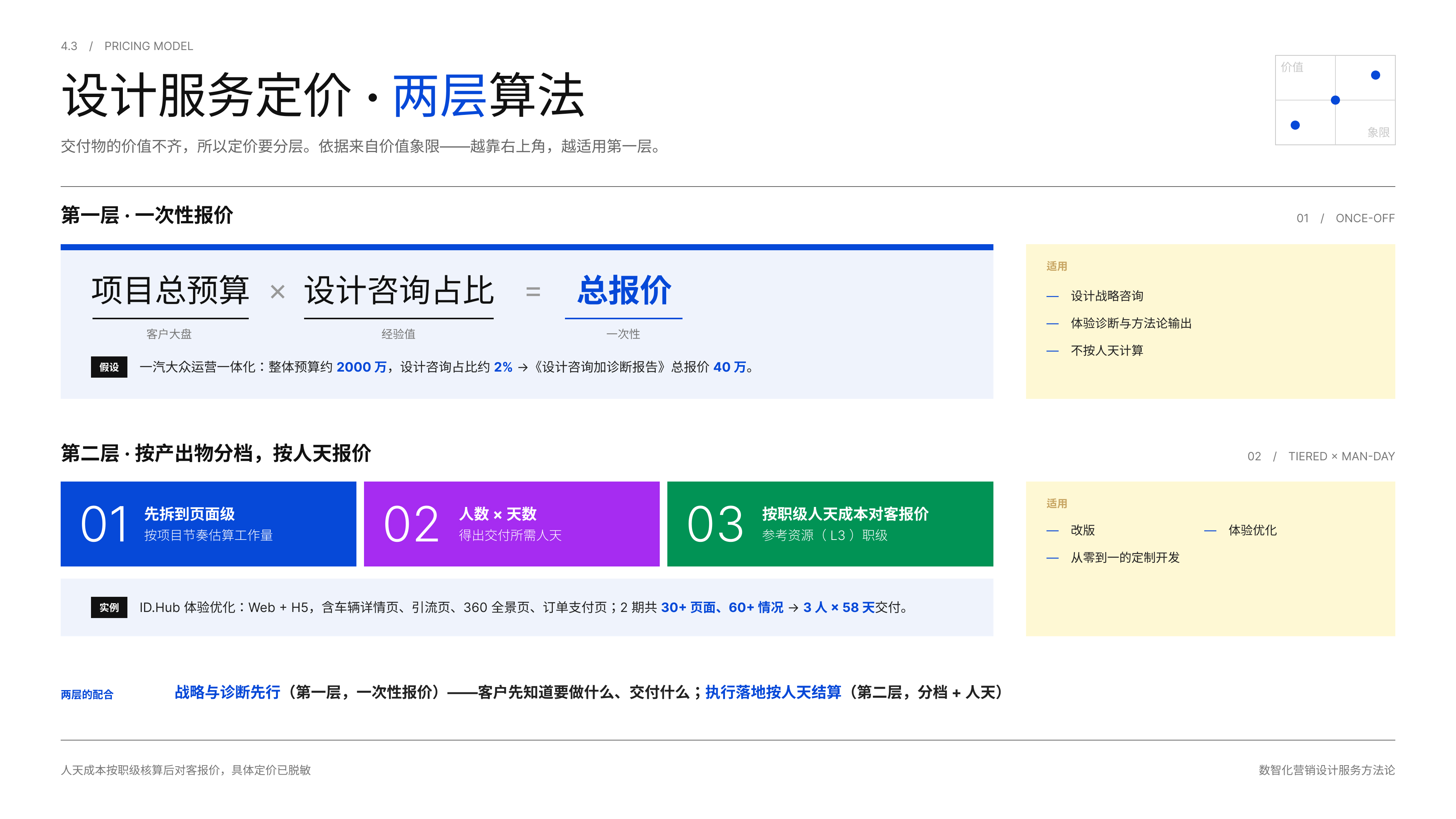Screen dimensions: 1456x819
Task: Click the '2000 万' highlighted budget value
Action: 362,367
